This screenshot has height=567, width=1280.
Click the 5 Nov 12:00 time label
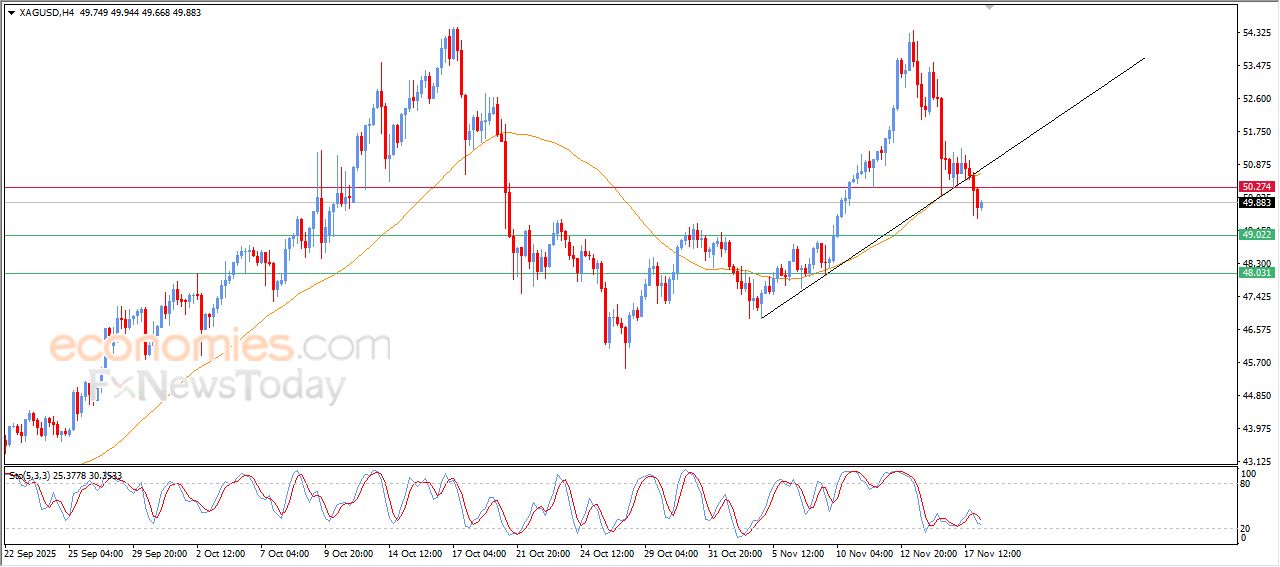tap(800, 552)
